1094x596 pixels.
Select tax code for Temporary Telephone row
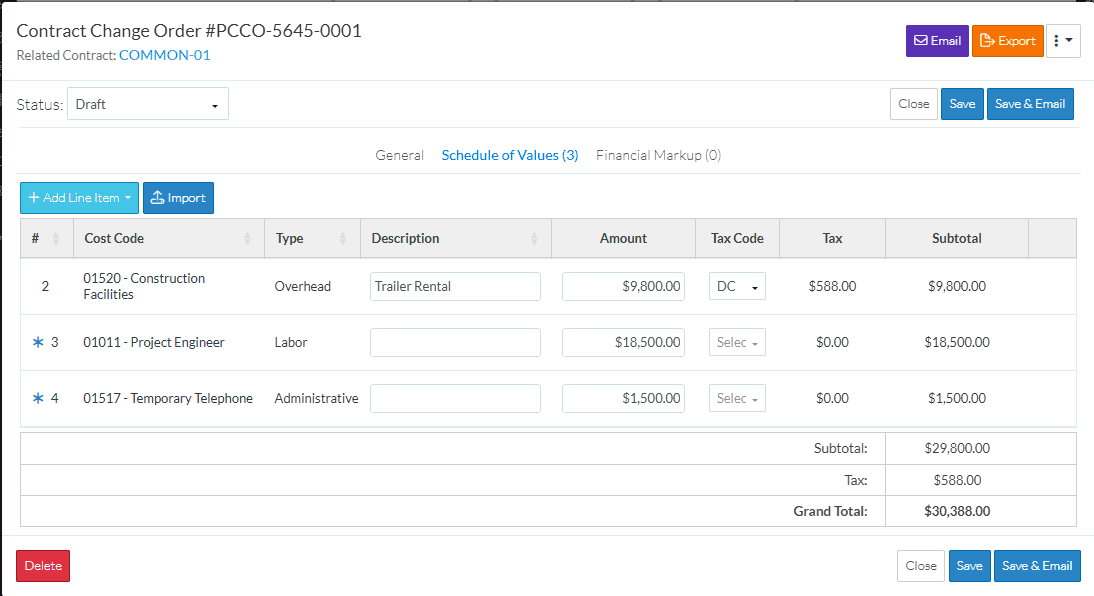(737, 399)
